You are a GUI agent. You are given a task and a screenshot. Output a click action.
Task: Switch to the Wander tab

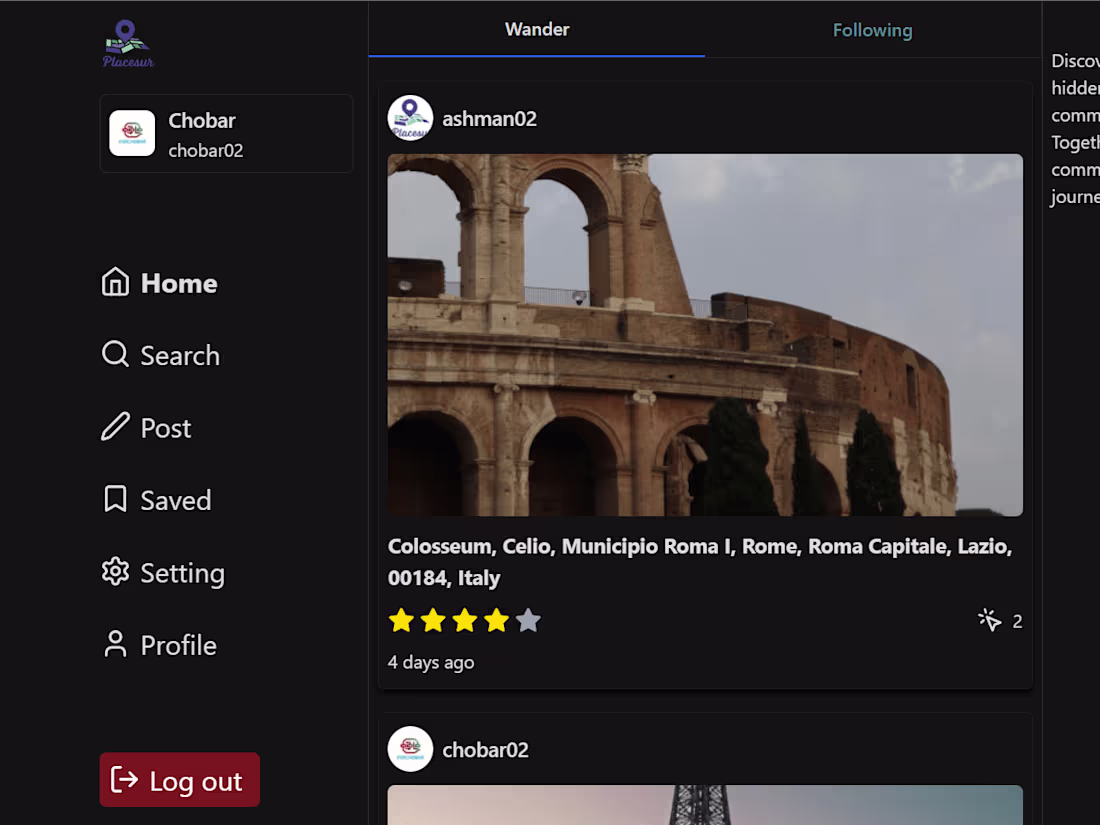click(x=537, y=29)
